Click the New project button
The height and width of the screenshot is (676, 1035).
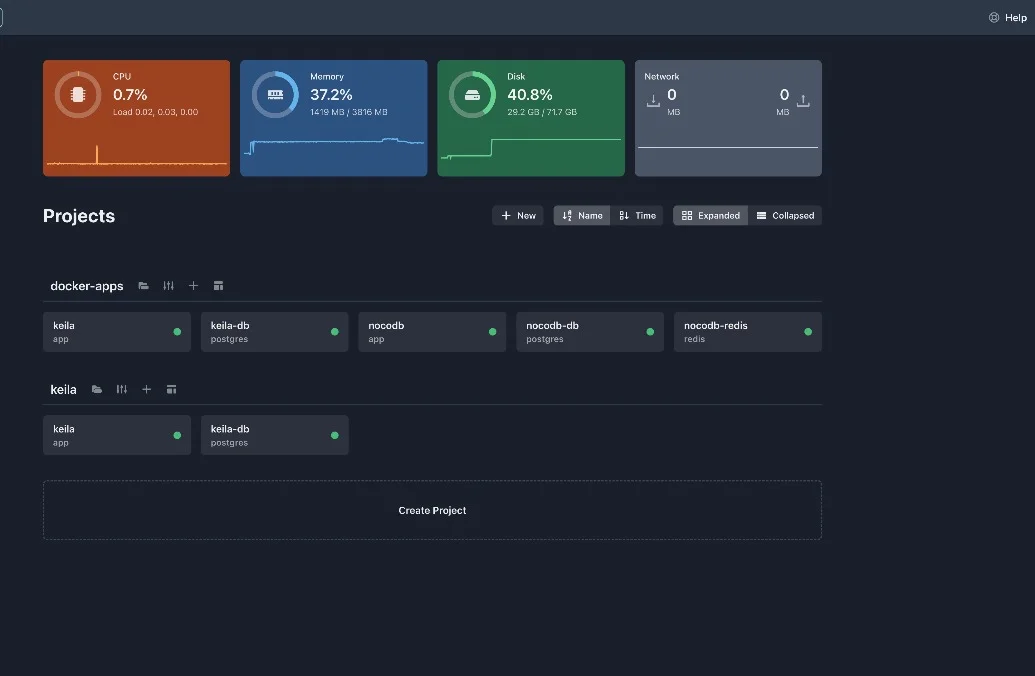tap(518, 215)
